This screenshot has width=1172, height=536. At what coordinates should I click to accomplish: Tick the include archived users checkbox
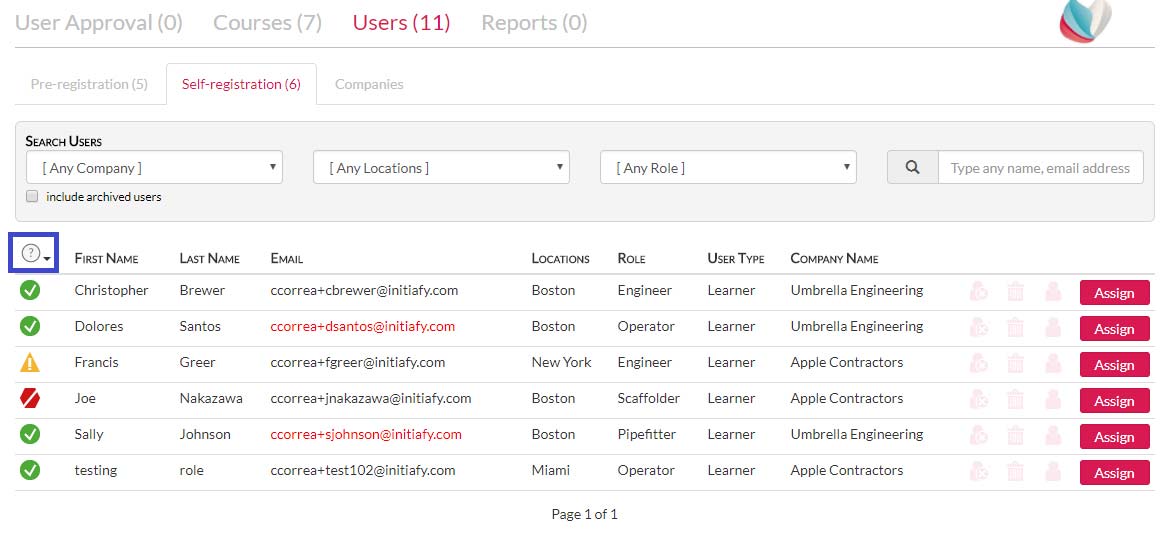click(x=32, y=197)
